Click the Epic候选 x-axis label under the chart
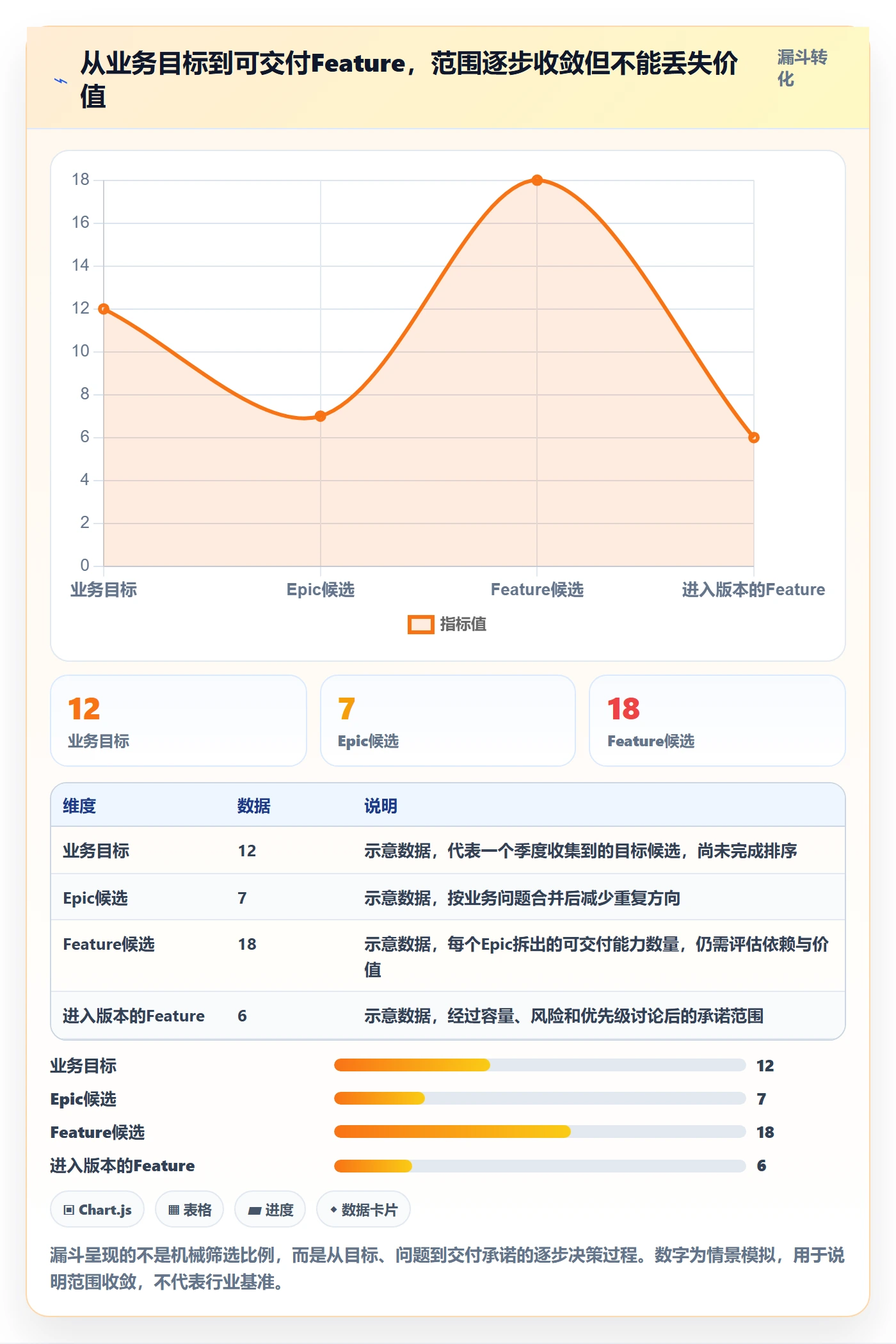This screenshot has height=1344, width=896. point(321,589)
